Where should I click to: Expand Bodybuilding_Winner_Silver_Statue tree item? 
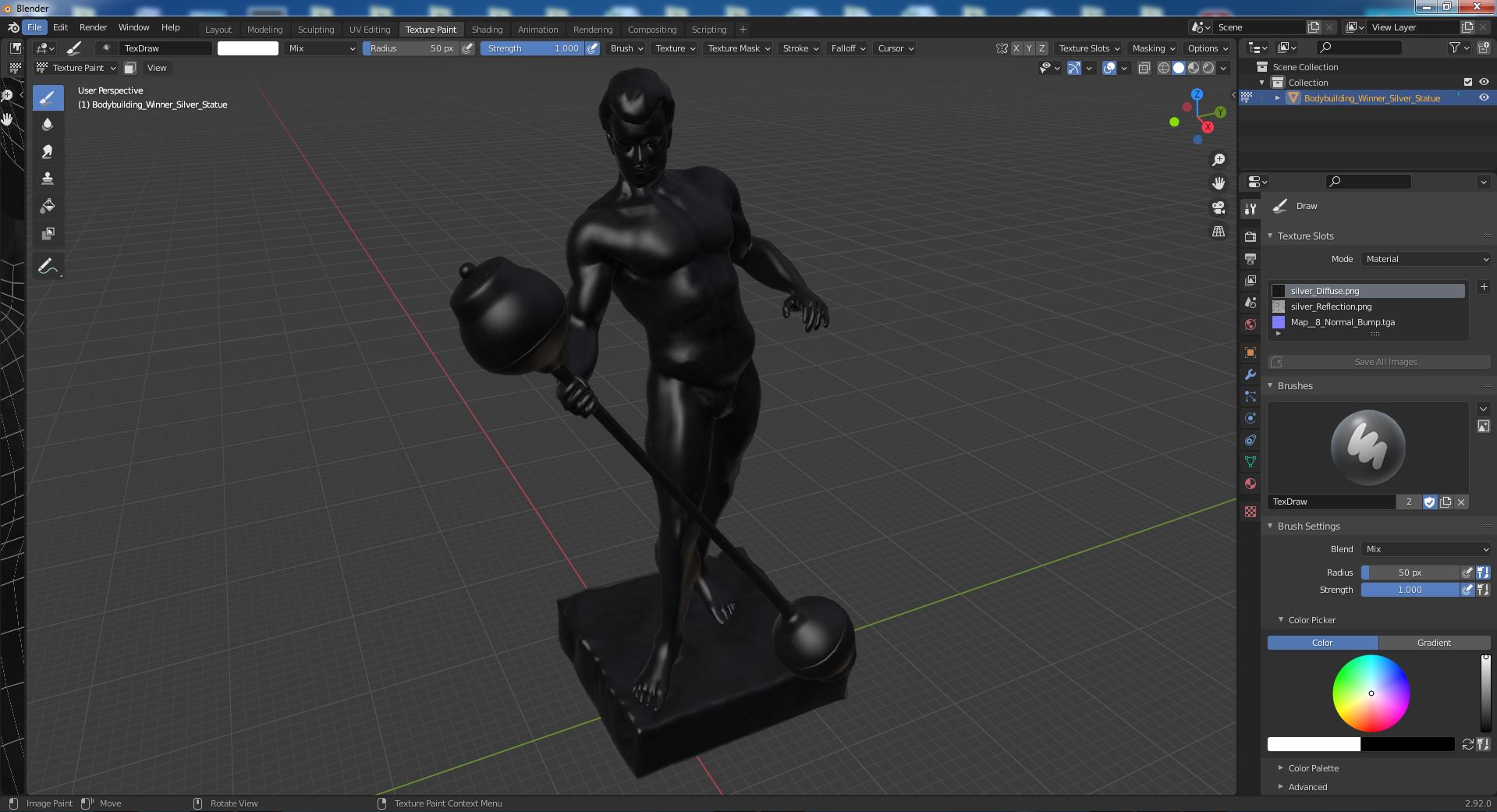[x=1277, y=98]
